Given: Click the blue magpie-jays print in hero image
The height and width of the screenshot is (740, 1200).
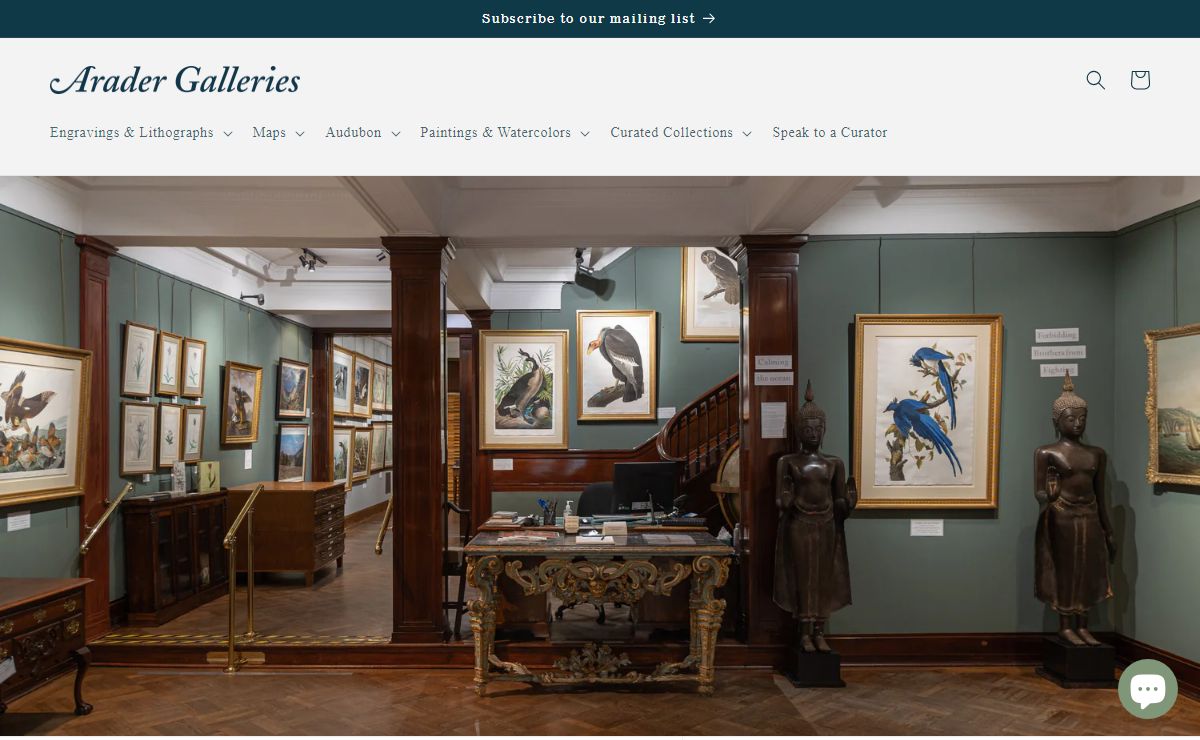Looking at the screenshot, I should 927,411.
